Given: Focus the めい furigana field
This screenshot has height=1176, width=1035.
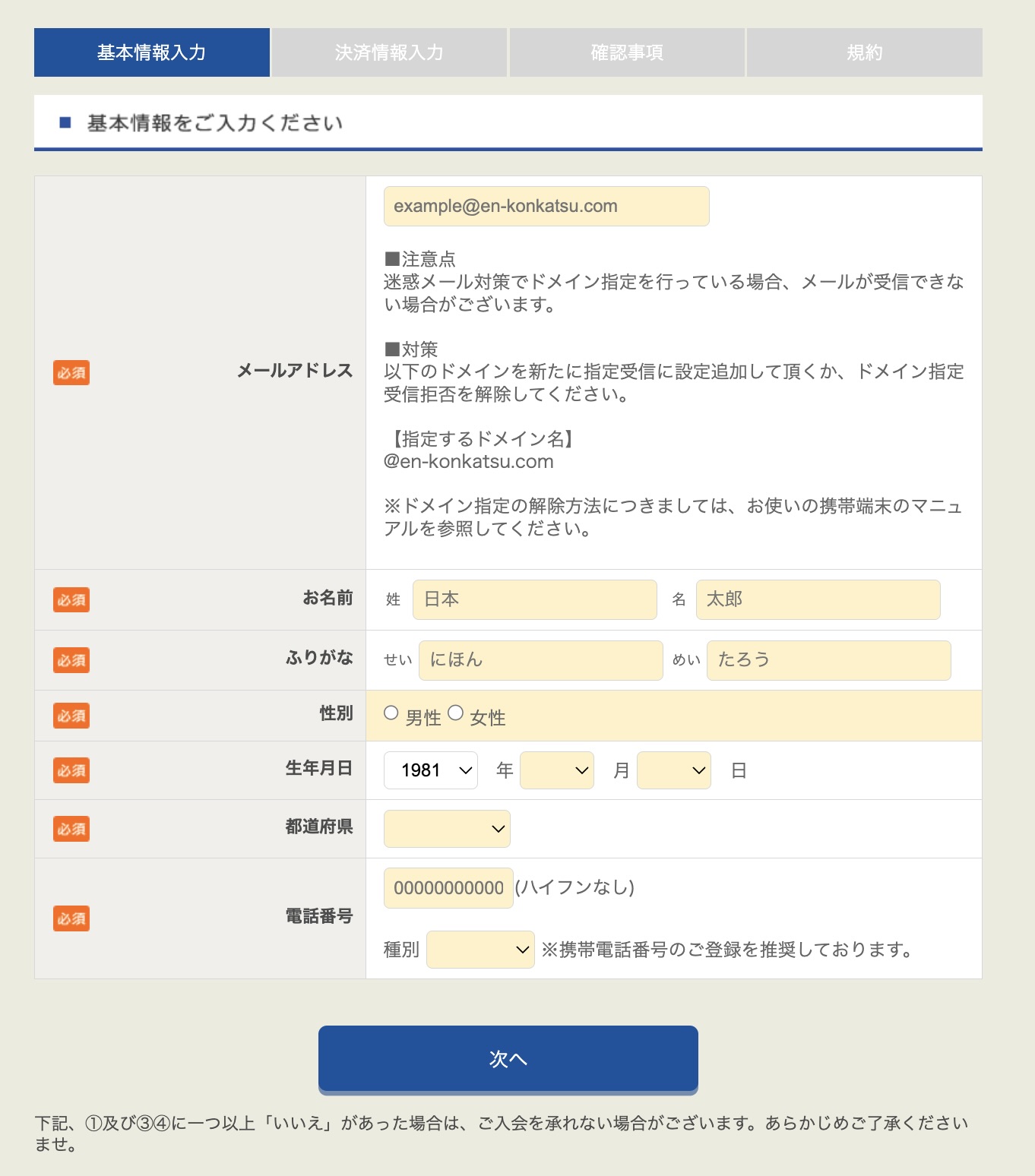Looking at the screenshot, I should pyautogui.click(x=829, y=660).
